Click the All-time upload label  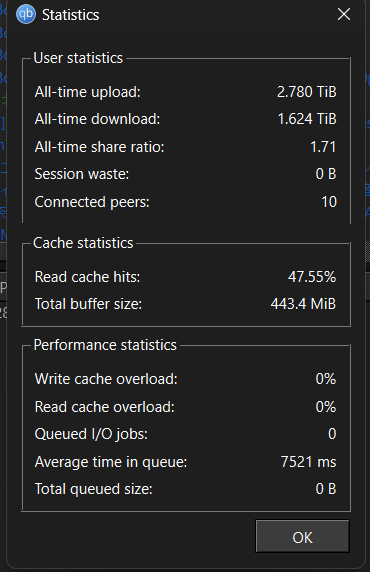click(88, 92)
